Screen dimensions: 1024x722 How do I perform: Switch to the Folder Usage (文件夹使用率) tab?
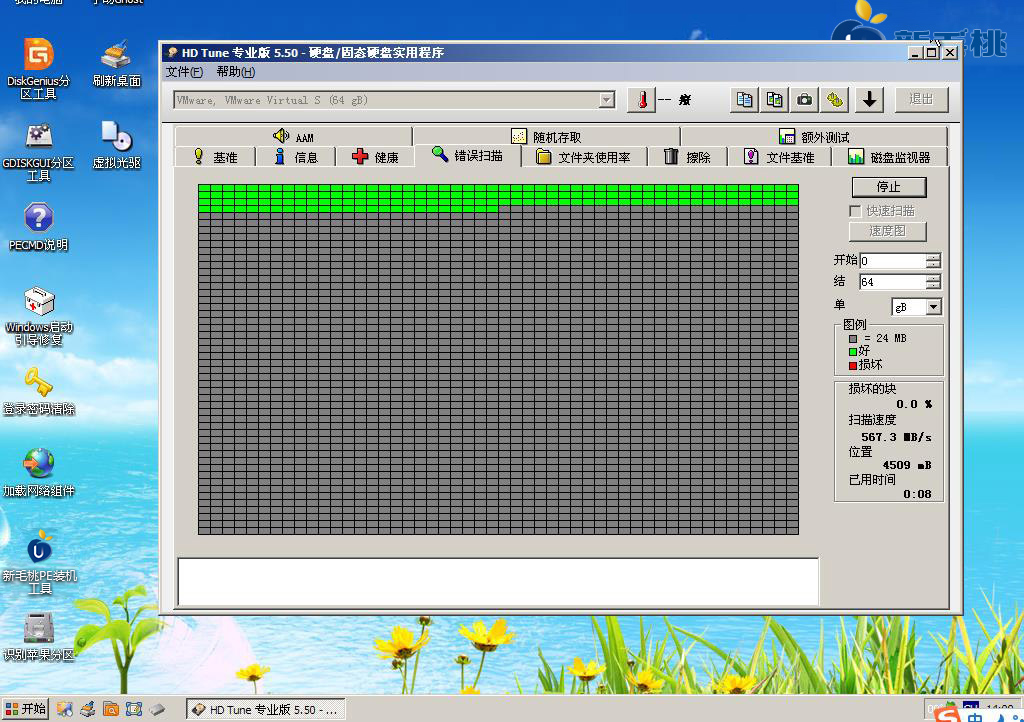click(584, 157)
